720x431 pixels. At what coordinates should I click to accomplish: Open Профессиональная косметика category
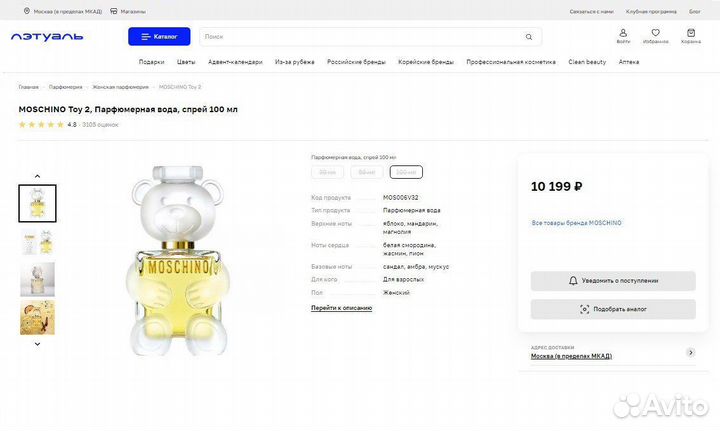pos(511,62)
